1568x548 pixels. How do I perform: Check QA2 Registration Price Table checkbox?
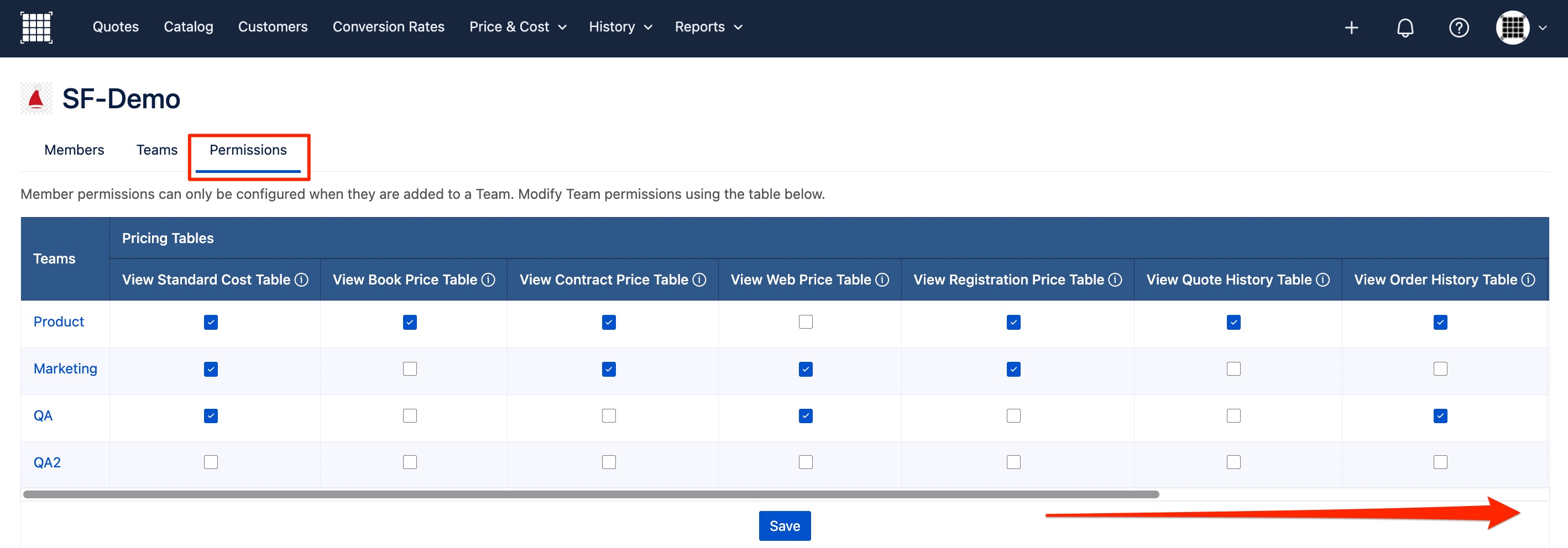point(1013,462)
